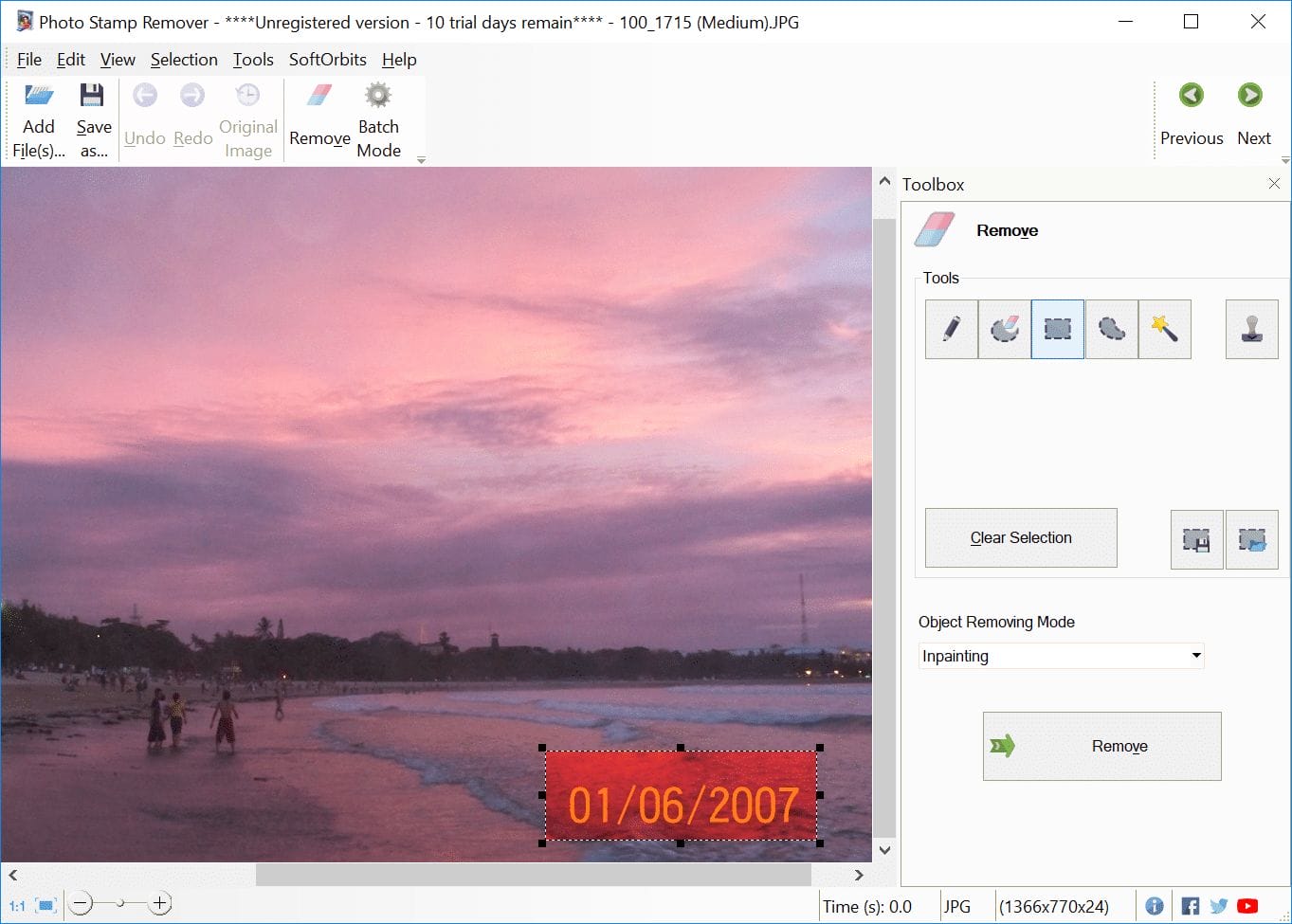The image size is (1292, 924).
Task: Open the SoftOrbits menu
Action: pos(327,60)
